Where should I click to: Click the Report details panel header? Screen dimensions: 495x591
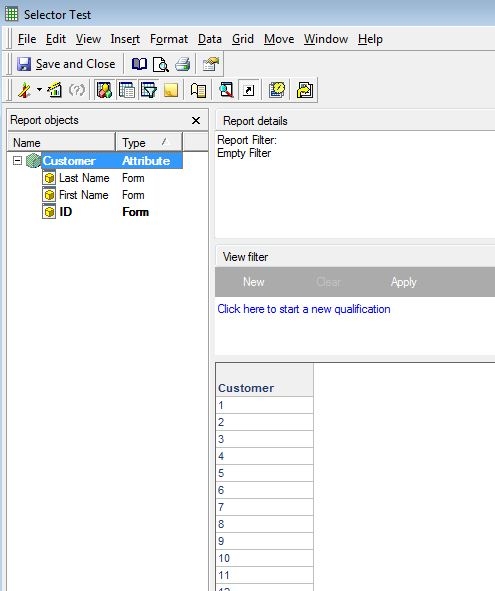(x=355, y=121)
